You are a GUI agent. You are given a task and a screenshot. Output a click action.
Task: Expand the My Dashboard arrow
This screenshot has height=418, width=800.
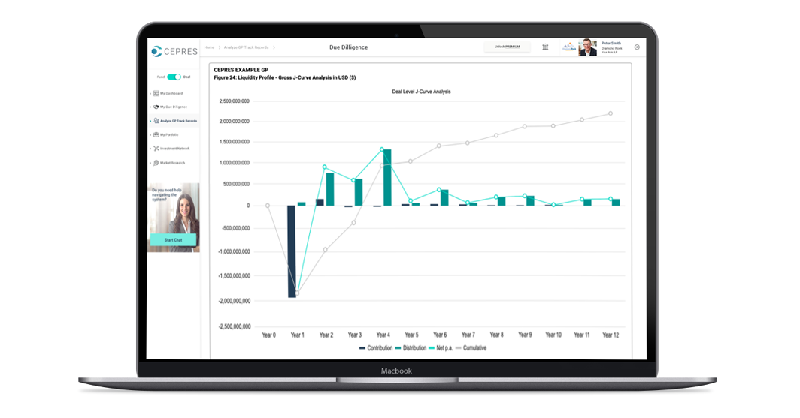click(x=151, y=93)
